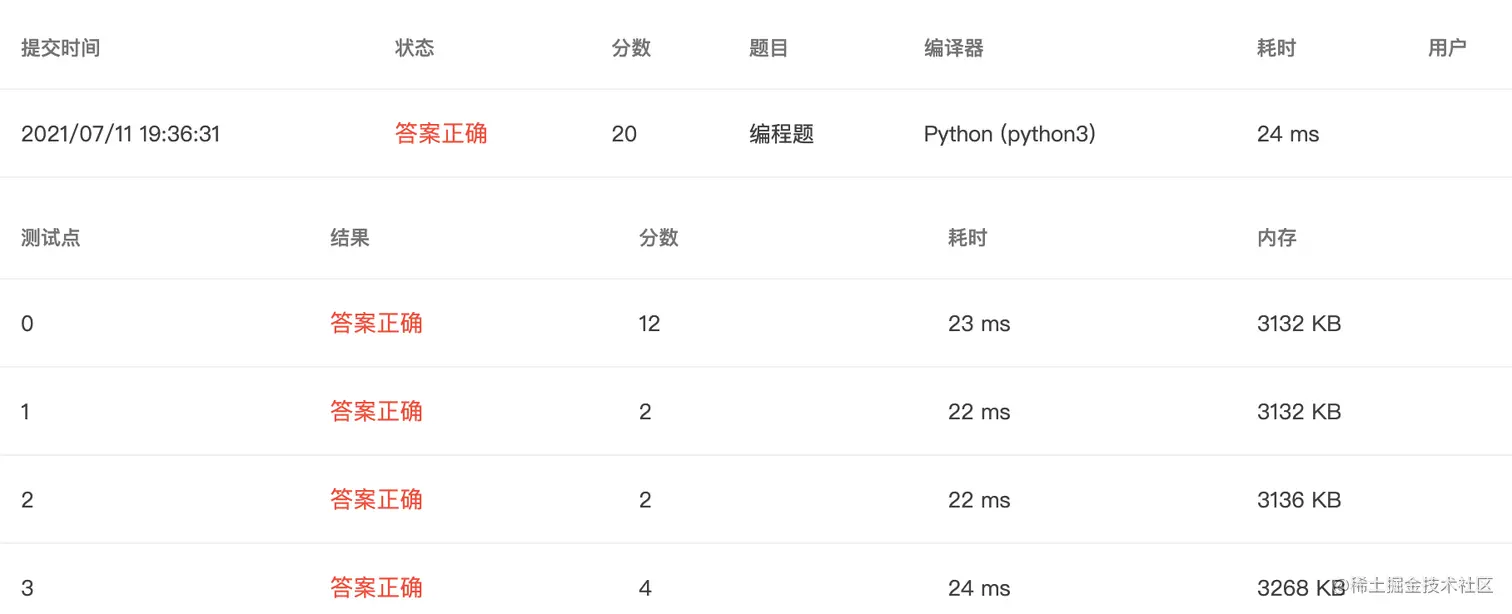
Task: Click the submission total score 20
Action: [624, 134]
